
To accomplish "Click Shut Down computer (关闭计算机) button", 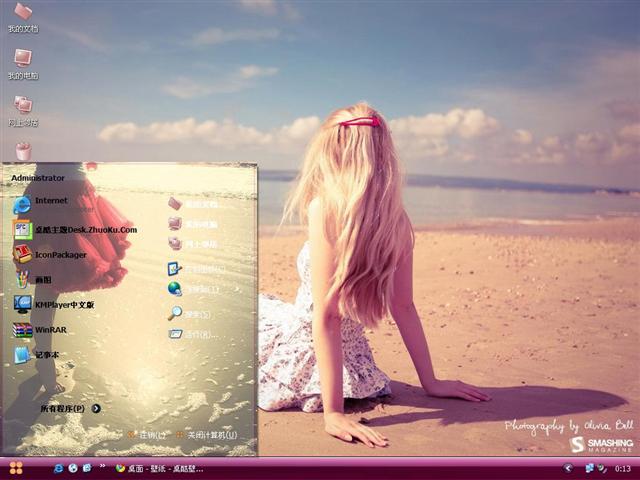I will point(205,435).
